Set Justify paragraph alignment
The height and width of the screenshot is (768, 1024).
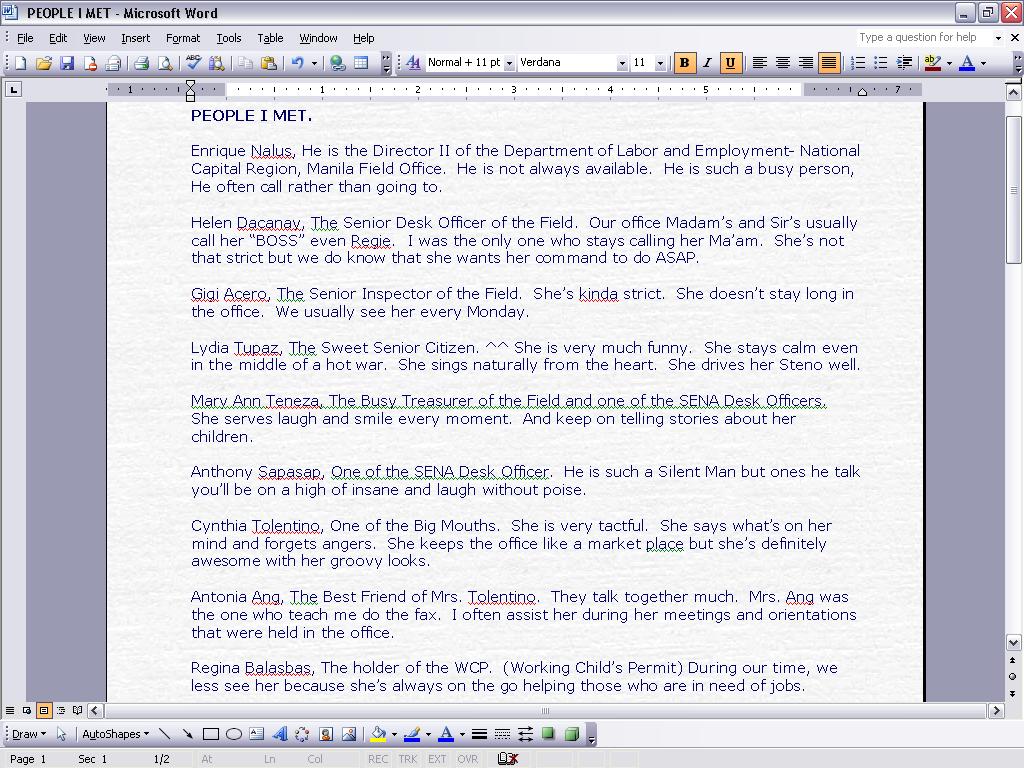pos(829,63)
